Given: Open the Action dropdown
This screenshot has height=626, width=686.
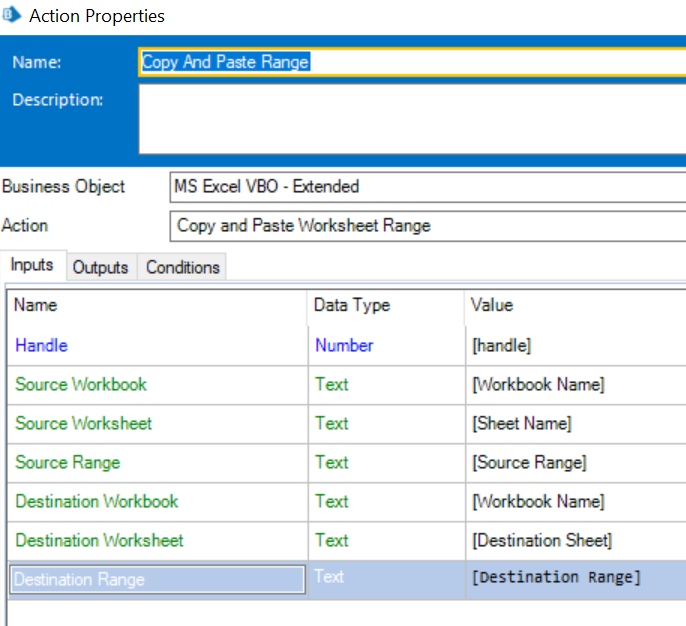Looking at the screenshot, I should [427, 225].
